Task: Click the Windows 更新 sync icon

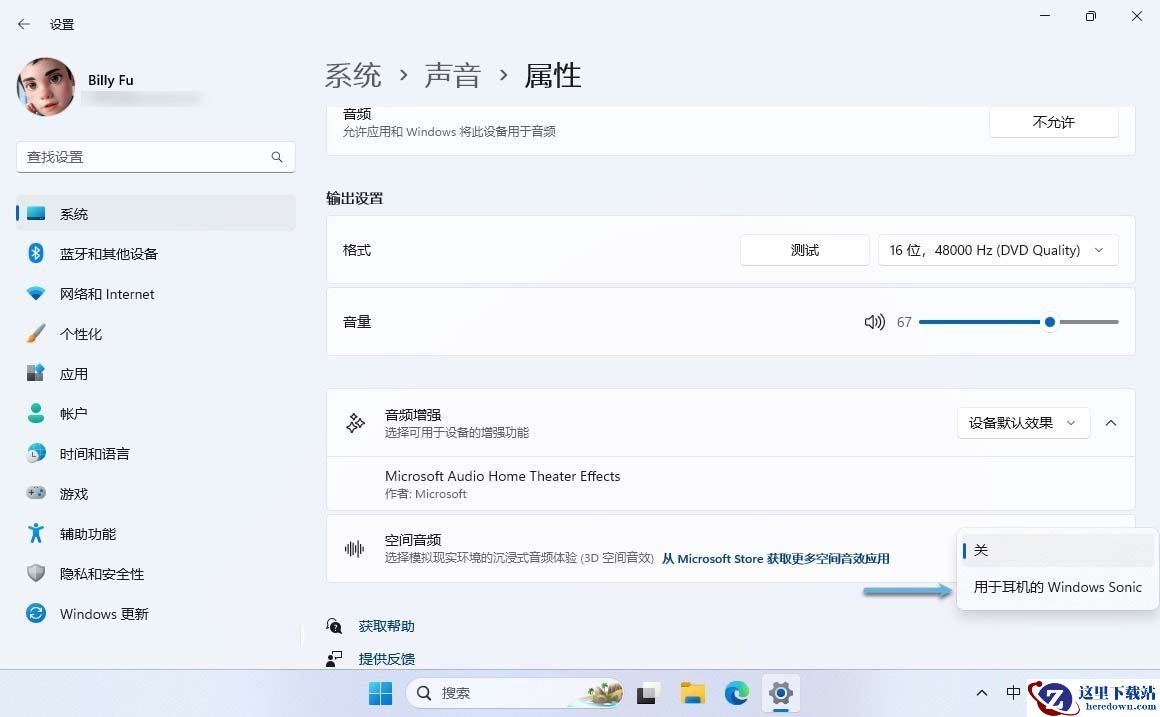Action: tap(36, 613)
